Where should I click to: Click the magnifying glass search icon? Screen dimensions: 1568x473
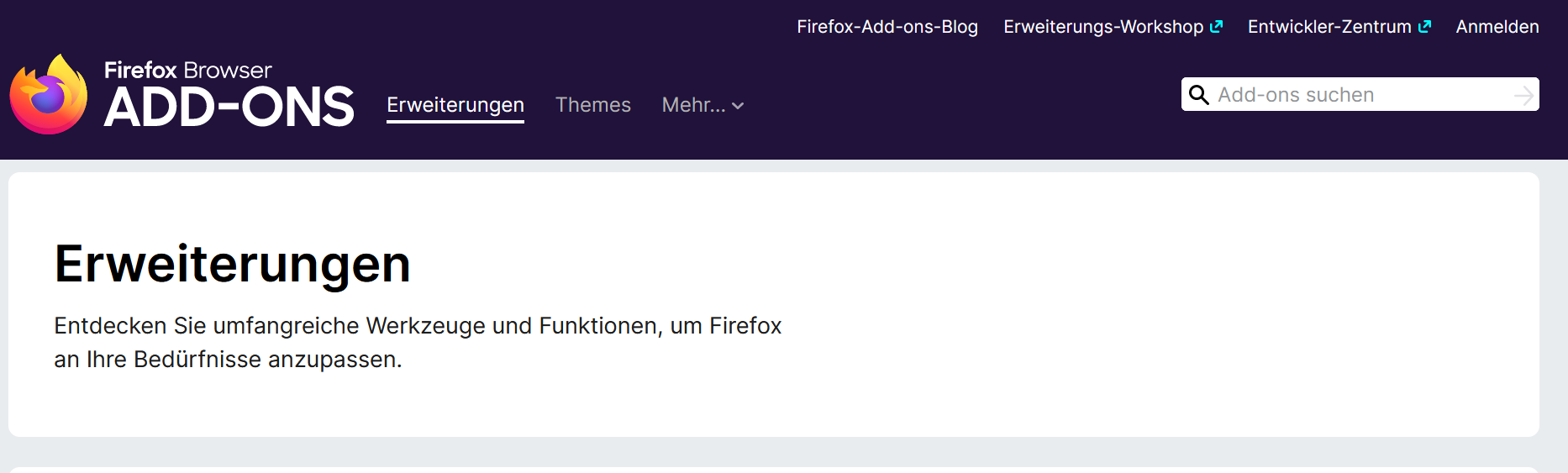(x=1199, y=95)
